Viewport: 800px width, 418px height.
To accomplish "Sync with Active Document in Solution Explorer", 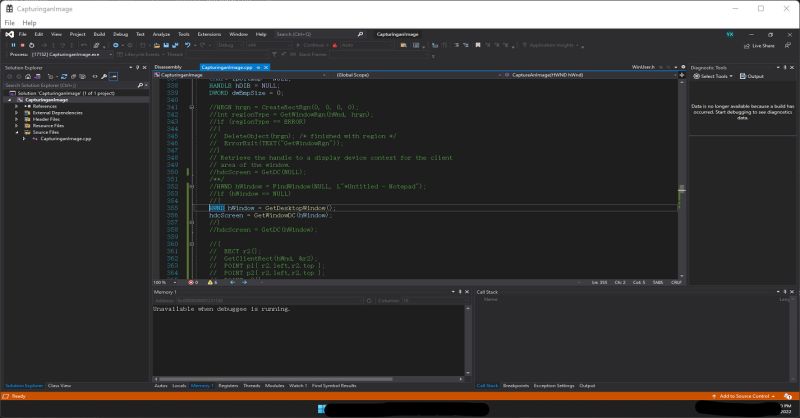I will point(64,77).
